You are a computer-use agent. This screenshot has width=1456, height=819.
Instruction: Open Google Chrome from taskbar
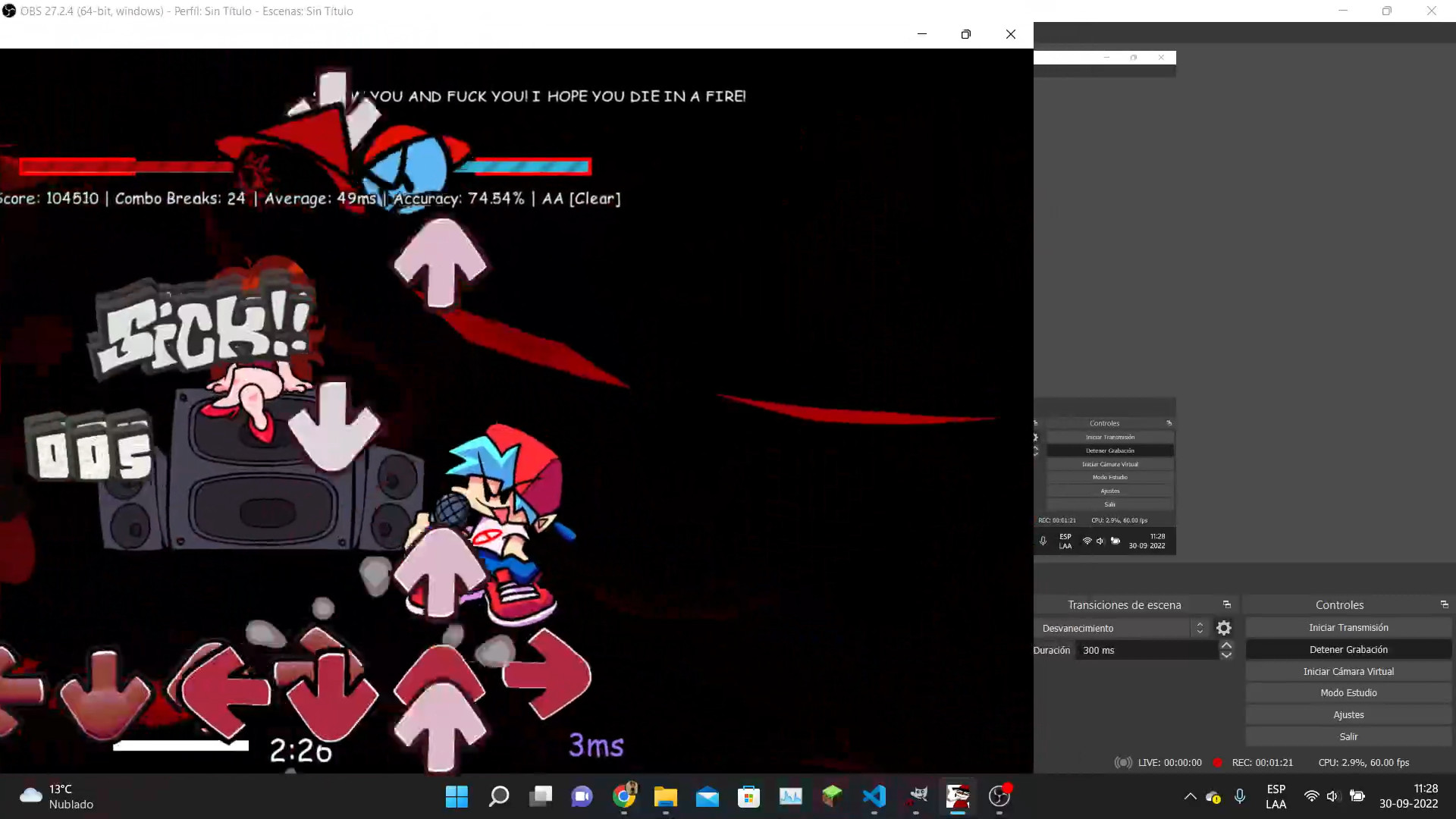pos(624,796)
